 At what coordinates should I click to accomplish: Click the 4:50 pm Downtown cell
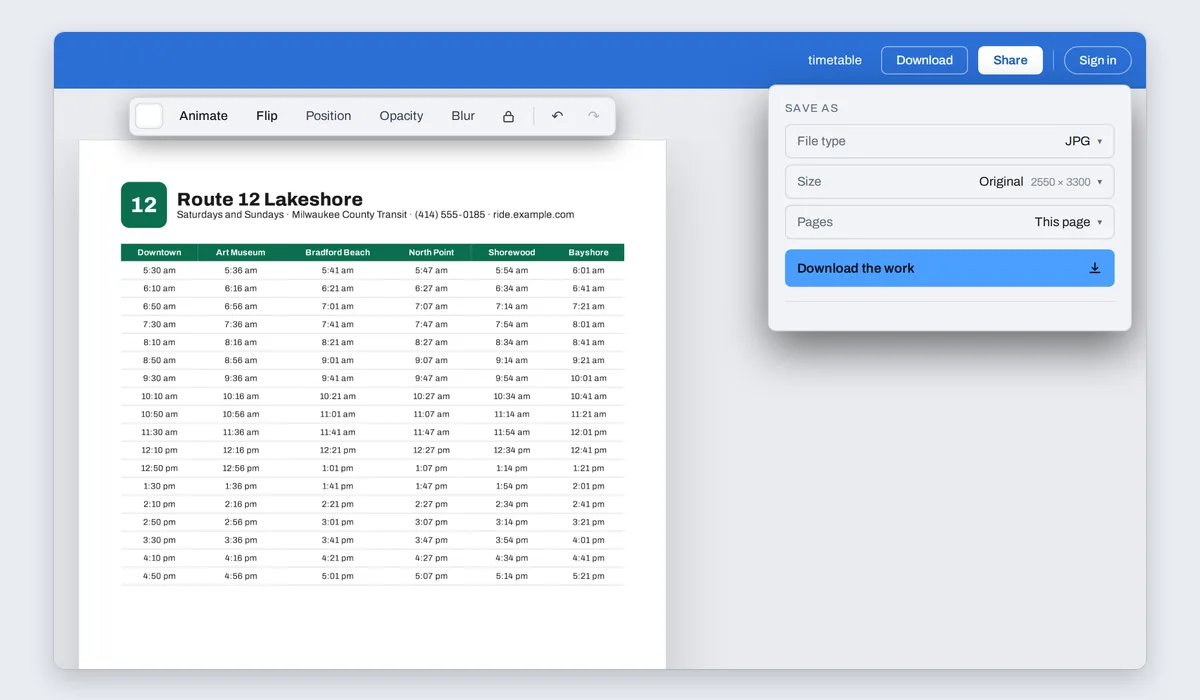point(159,577)
